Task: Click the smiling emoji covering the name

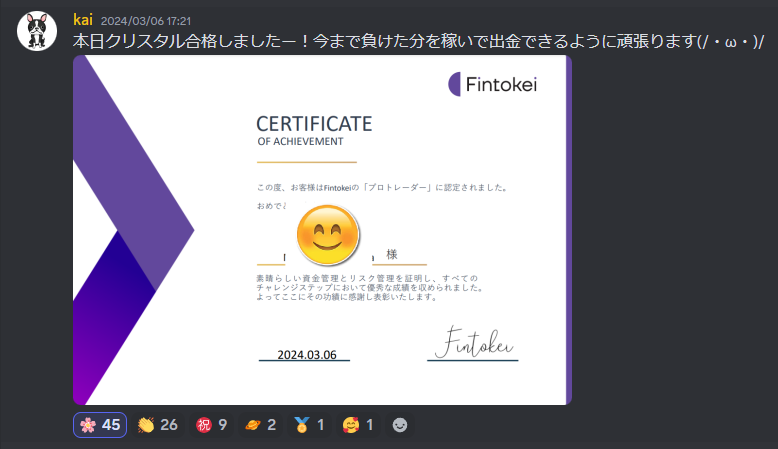Action: click(327, 235)
